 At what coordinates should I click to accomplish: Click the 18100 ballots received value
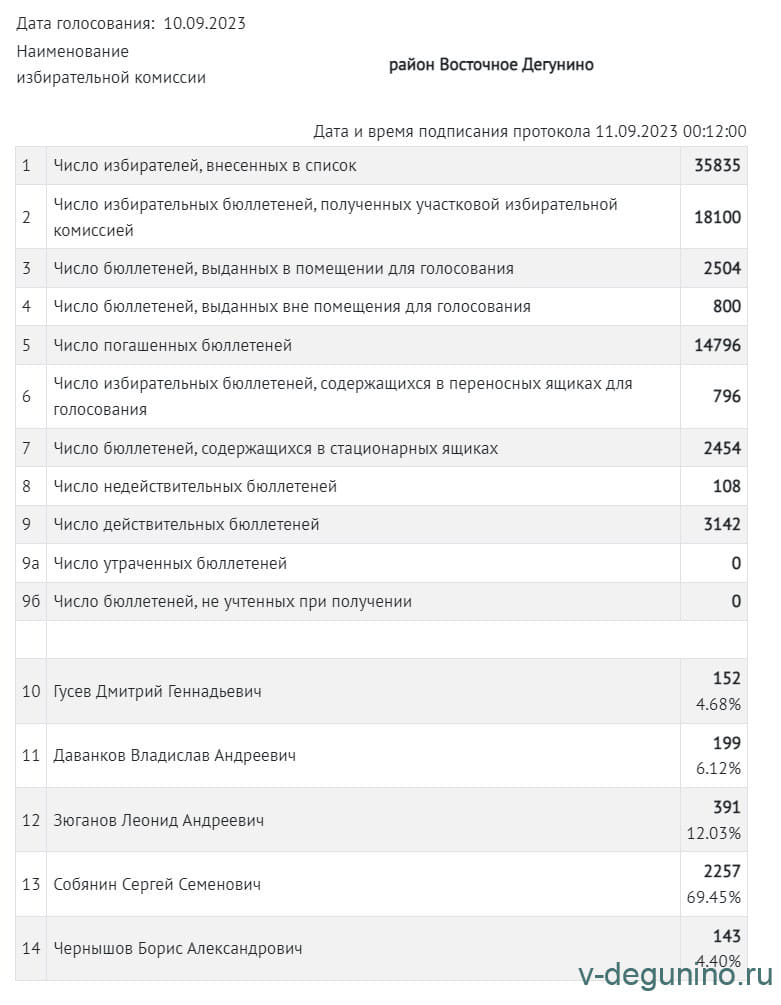tap(717, 217)
